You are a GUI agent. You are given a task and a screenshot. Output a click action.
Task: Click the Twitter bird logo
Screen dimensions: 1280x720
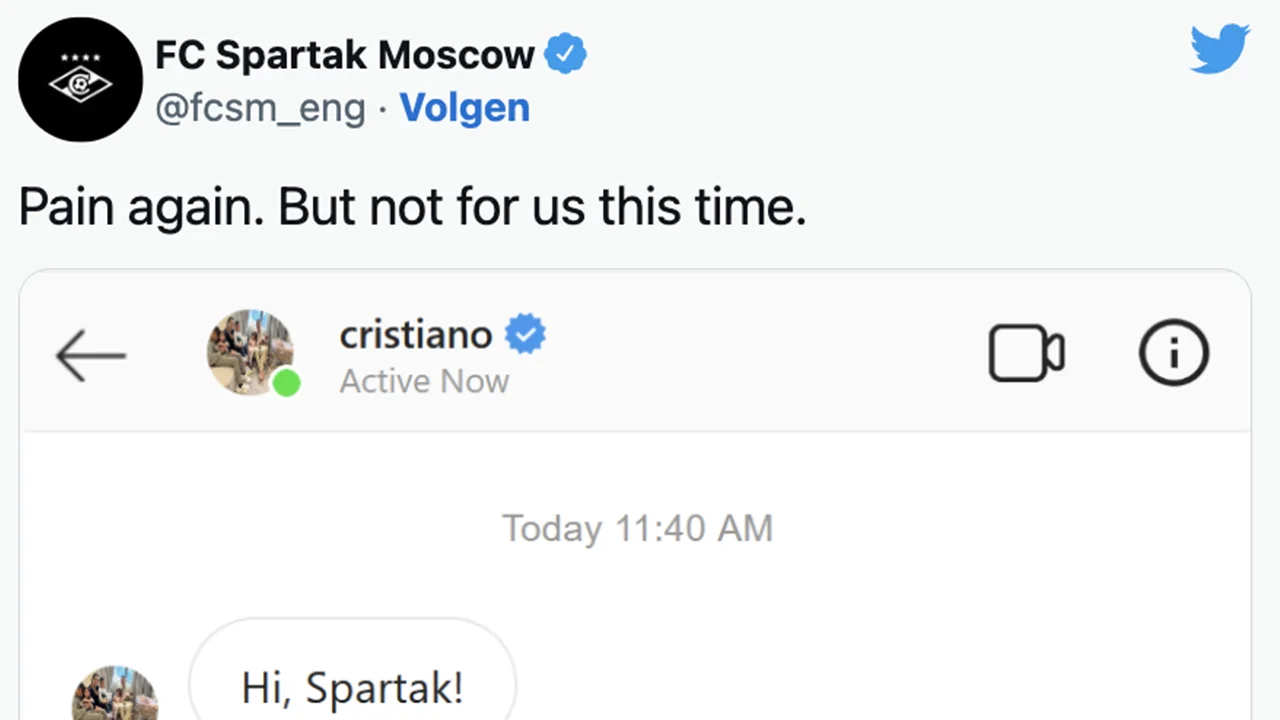click(x=1220, y=46)
